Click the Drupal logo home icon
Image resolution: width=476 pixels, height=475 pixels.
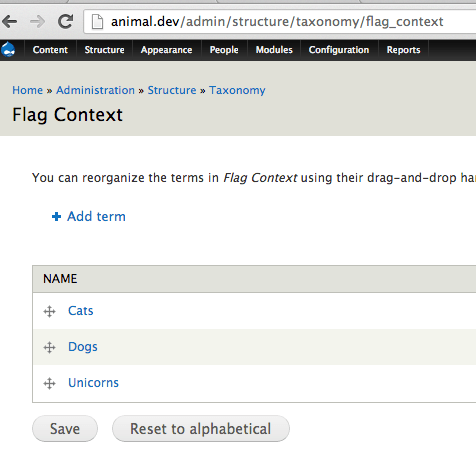tap(8, 50)
